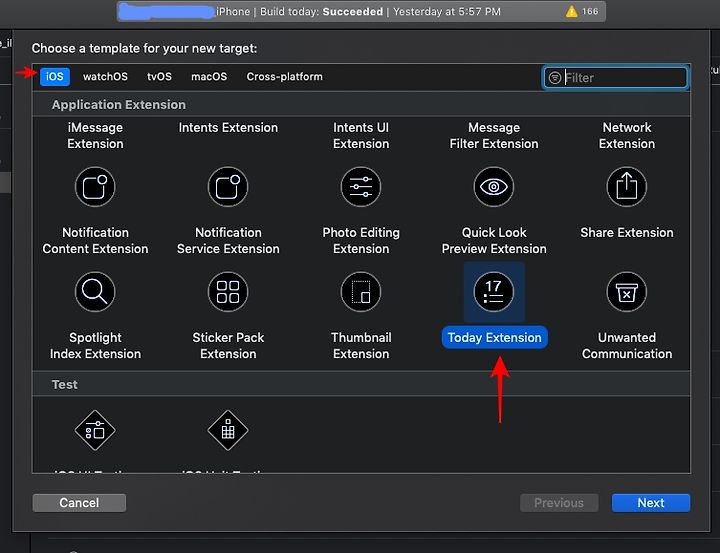Click the filter icon in search field
The image size is (720, 553).
click(x=555, y=78)
